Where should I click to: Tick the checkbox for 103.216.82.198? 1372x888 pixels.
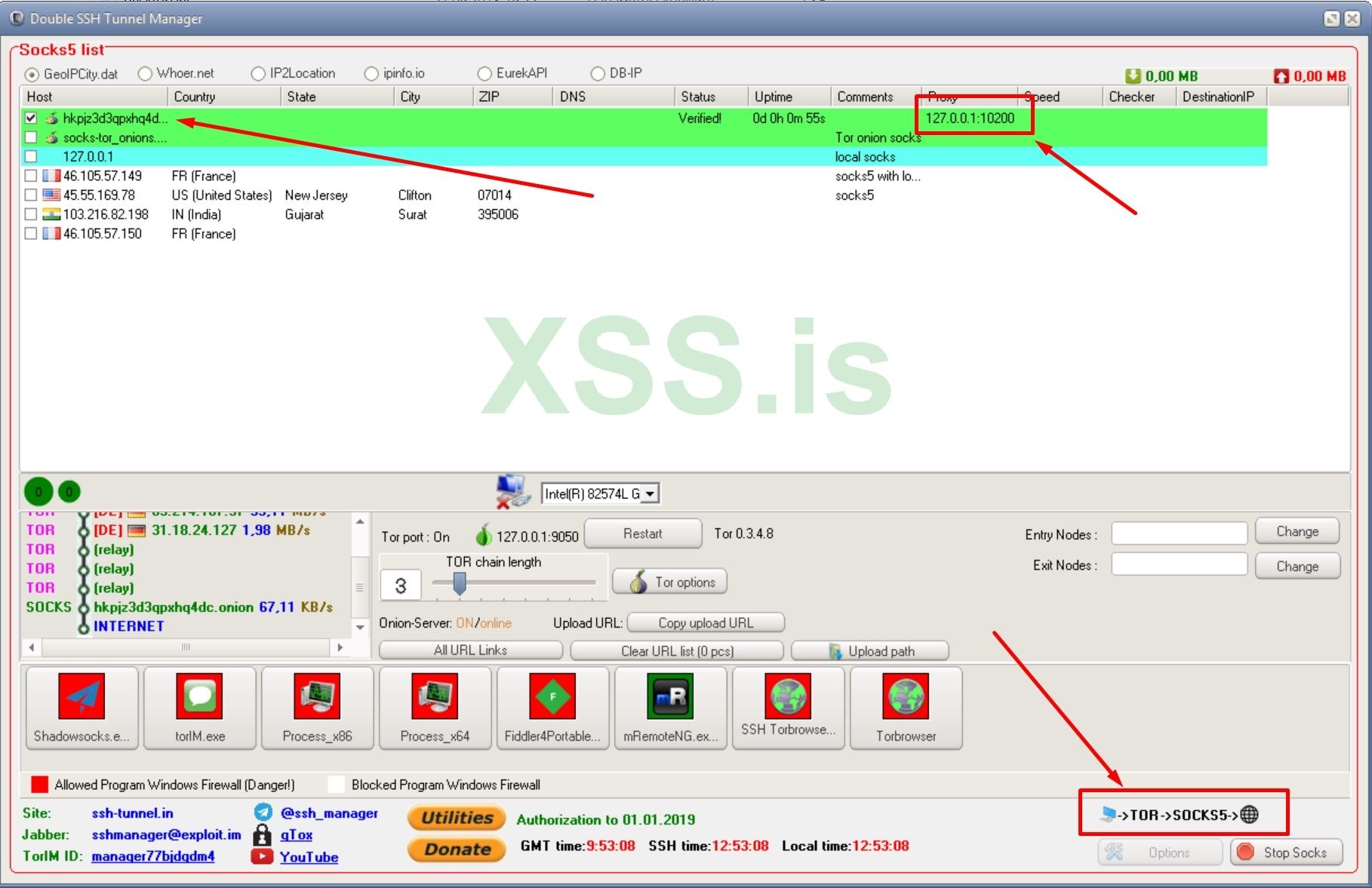click(x=31, y=214)
